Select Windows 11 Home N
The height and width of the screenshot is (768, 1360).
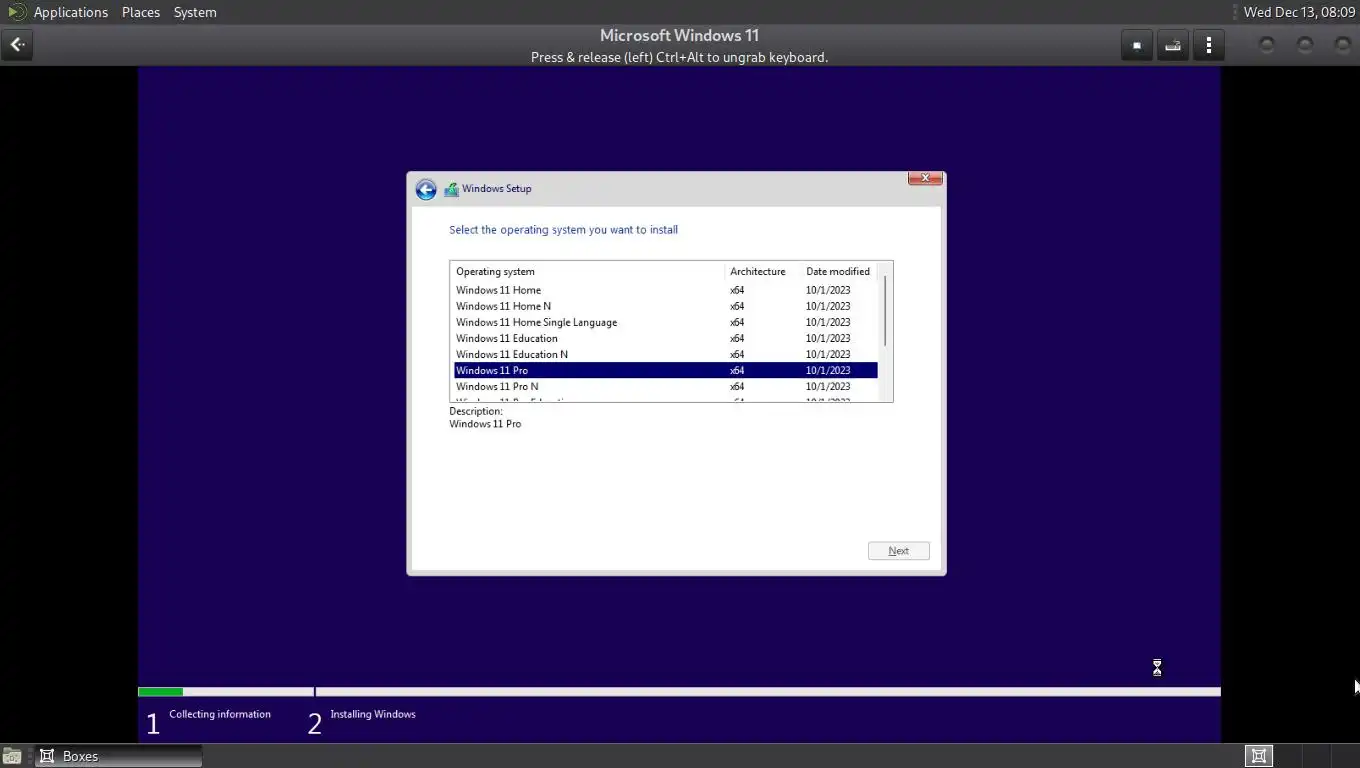point(666,306)
